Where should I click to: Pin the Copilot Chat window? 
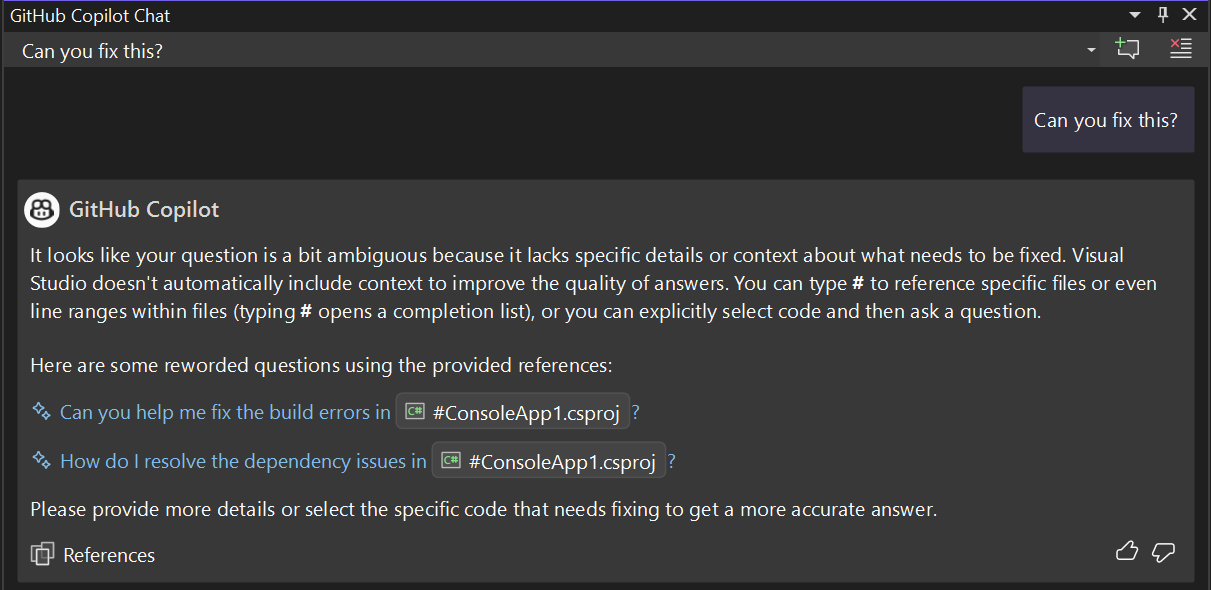(1161, 14)
